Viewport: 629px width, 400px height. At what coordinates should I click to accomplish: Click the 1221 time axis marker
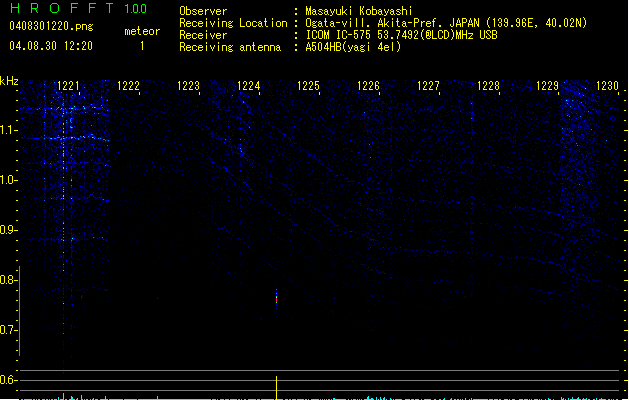point(69,86)
